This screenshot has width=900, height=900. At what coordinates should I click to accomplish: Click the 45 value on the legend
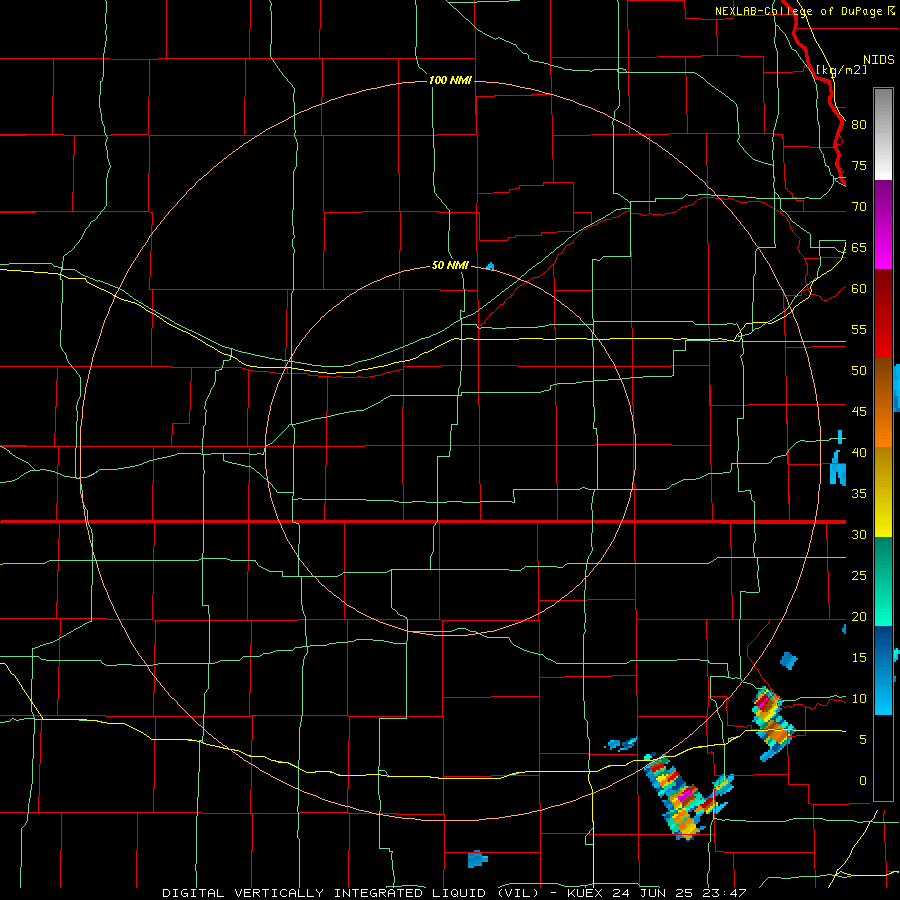click(x=859, y=412)
